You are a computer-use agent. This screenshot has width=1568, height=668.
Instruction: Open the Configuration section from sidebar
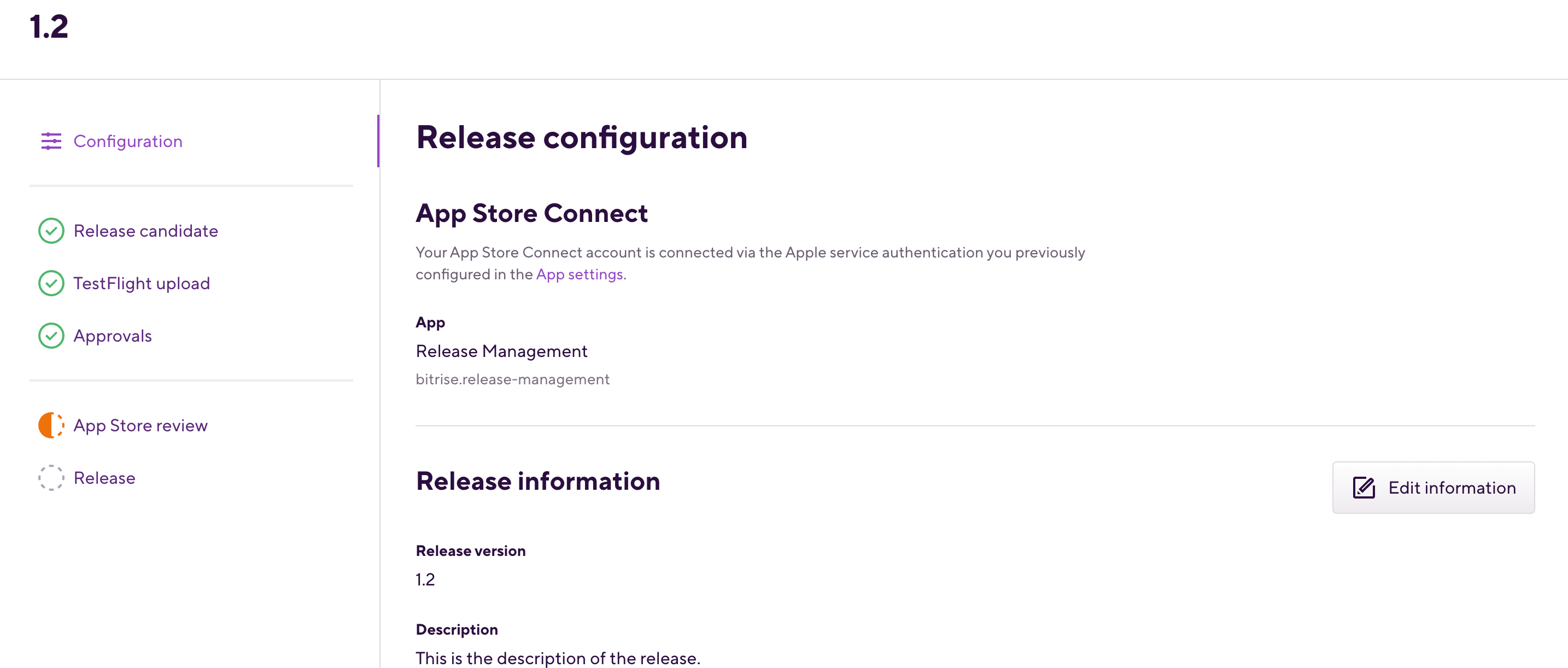pyautogui.click(x=128, y=141)
